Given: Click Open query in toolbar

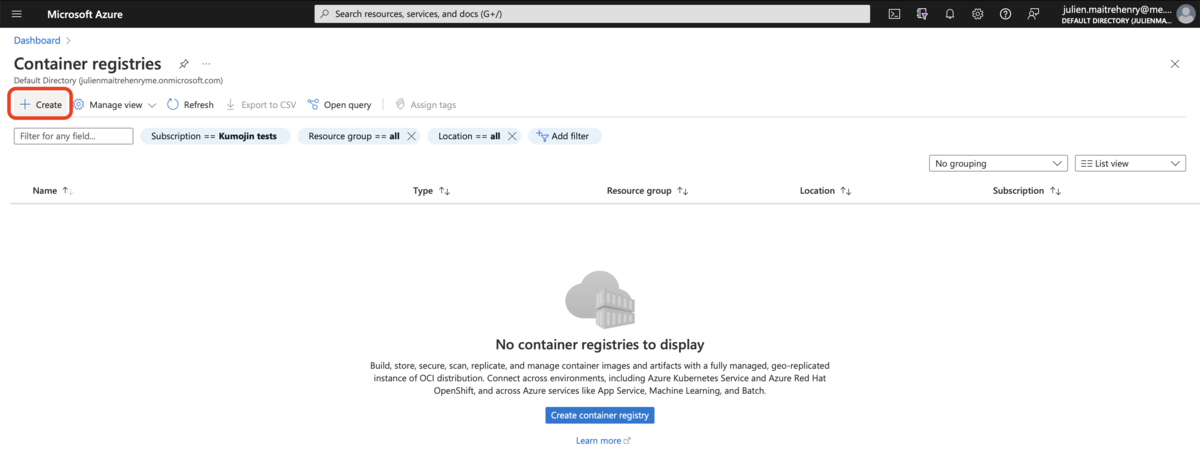Looking at the screenshot, I should (x=339, y=104).
